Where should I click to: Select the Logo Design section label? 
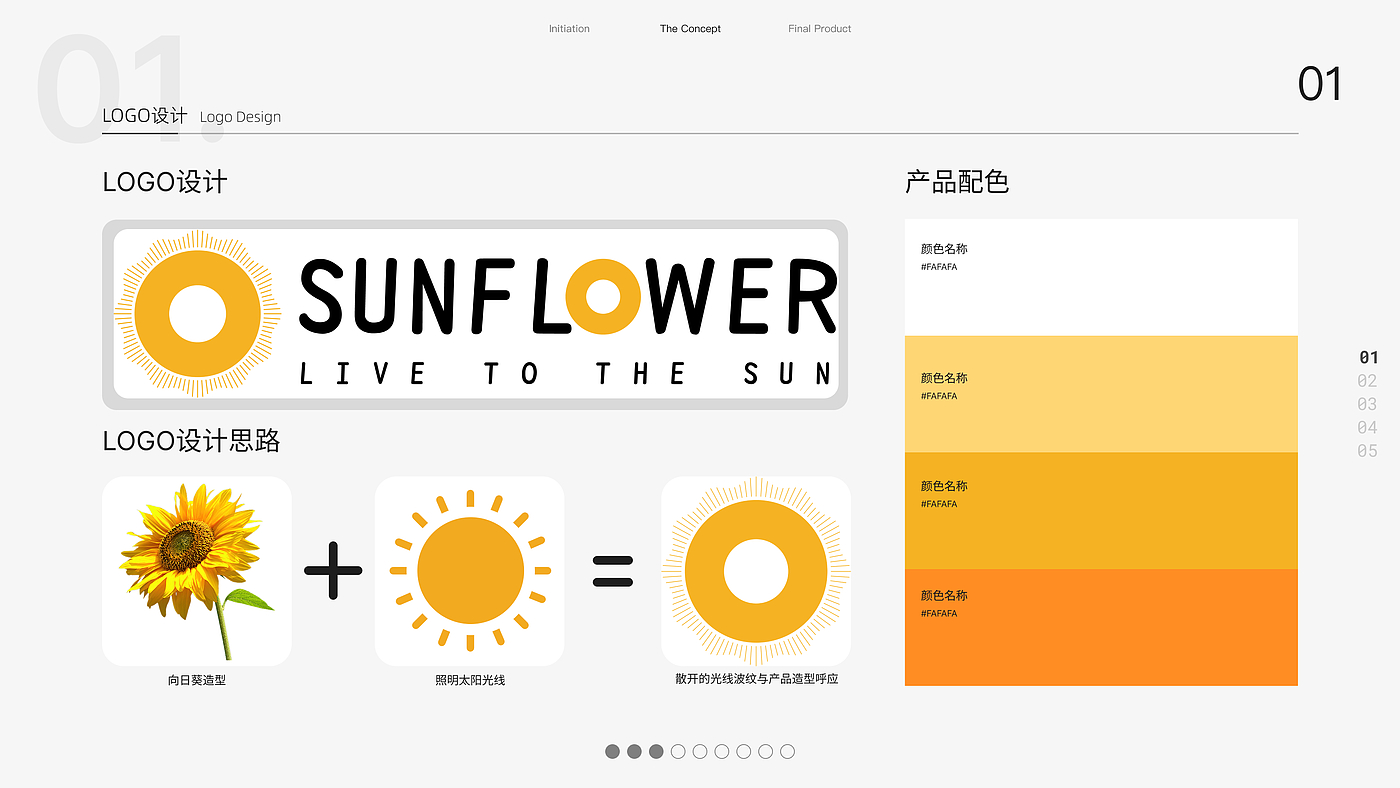[240, 117]
